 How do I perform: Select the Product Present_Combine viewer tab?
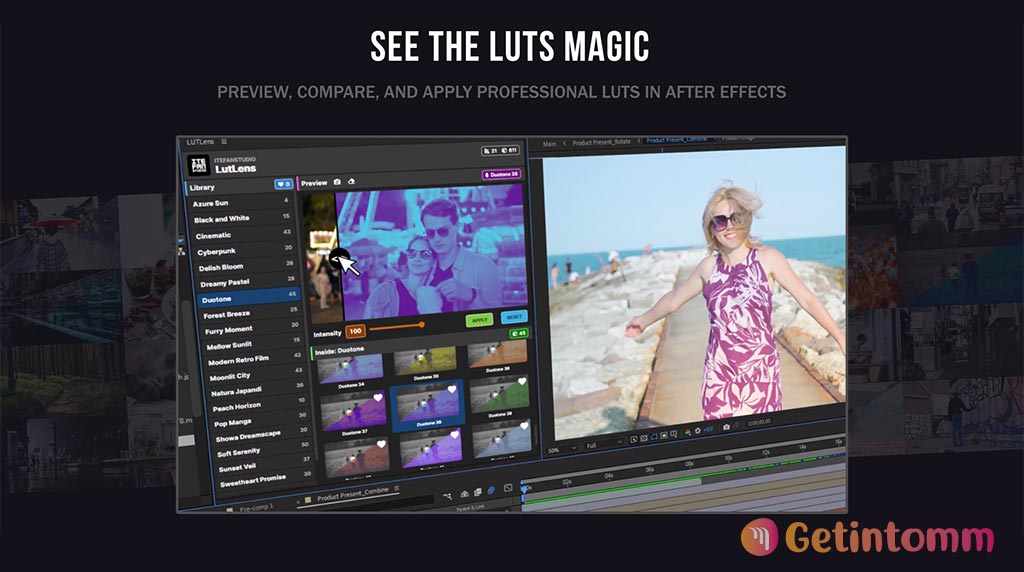677,140
